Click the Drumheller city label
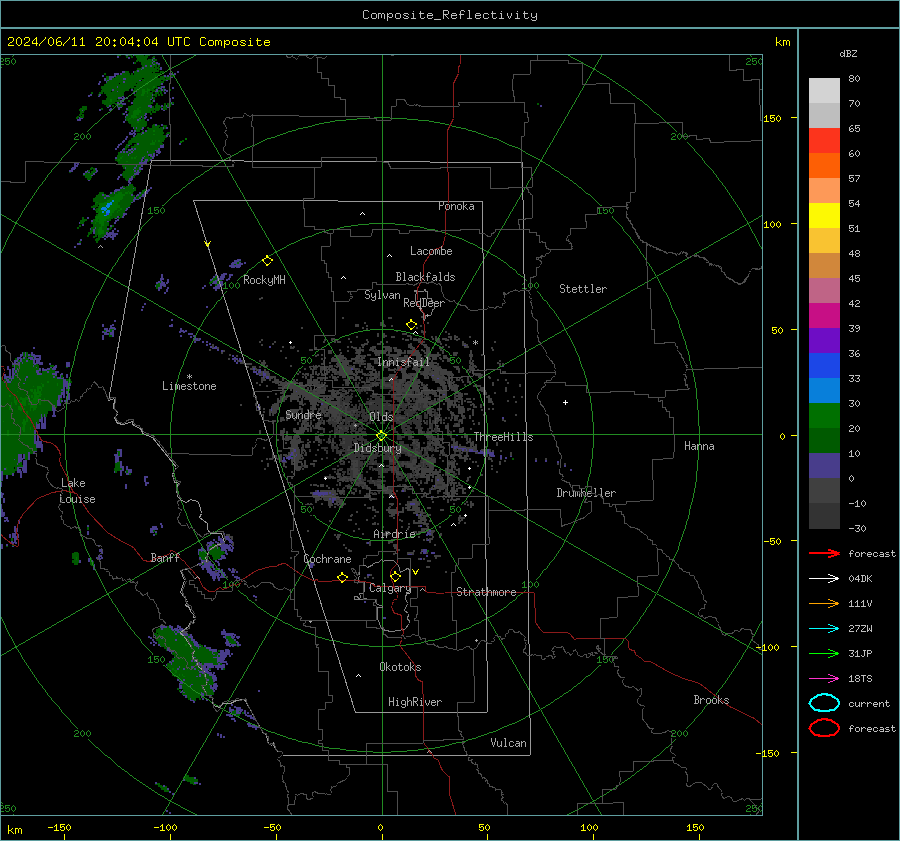The image size is (900, 841). 585,493
